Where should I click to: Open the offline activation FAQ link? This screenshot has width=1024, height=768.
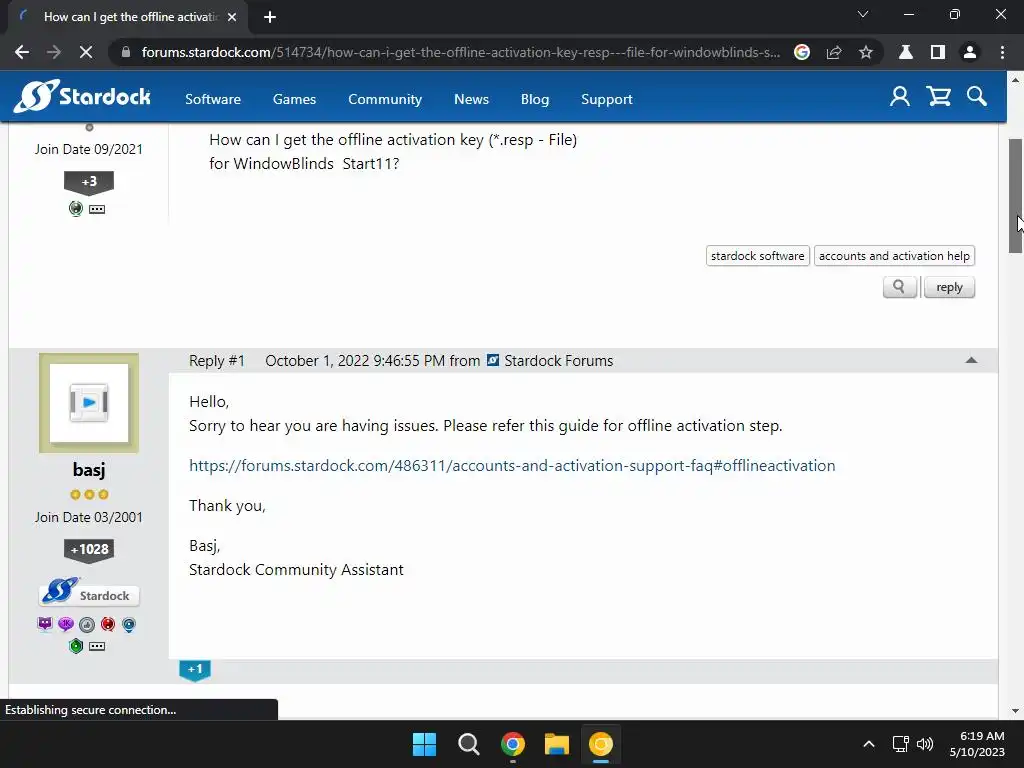pos(512,466)
